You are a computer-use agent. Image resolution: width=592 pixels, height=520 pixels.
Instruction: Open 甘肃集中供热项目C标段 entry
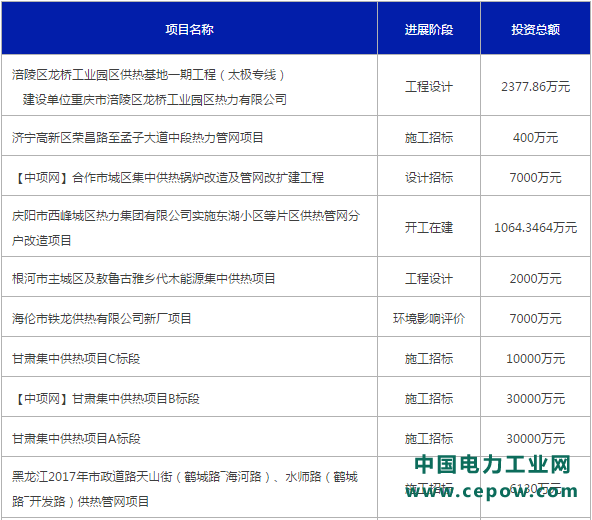point(76,358)
